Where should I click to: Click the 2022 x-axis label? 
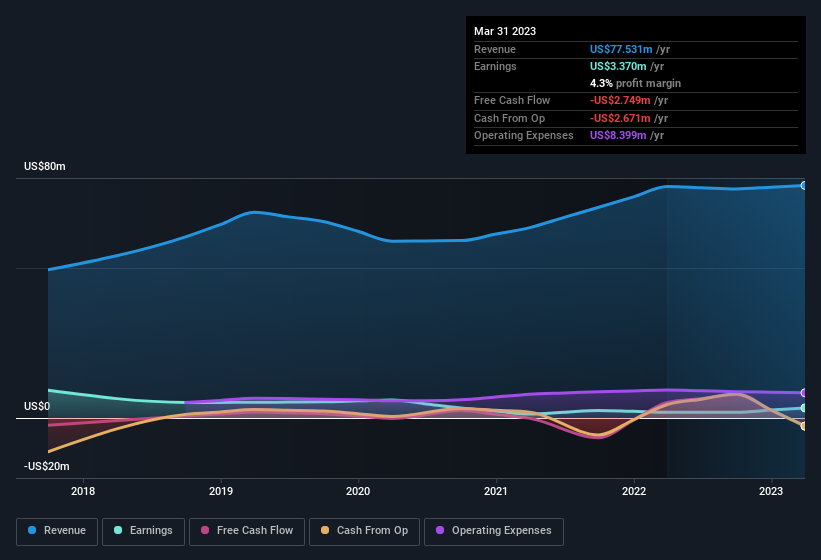(634, 491)
